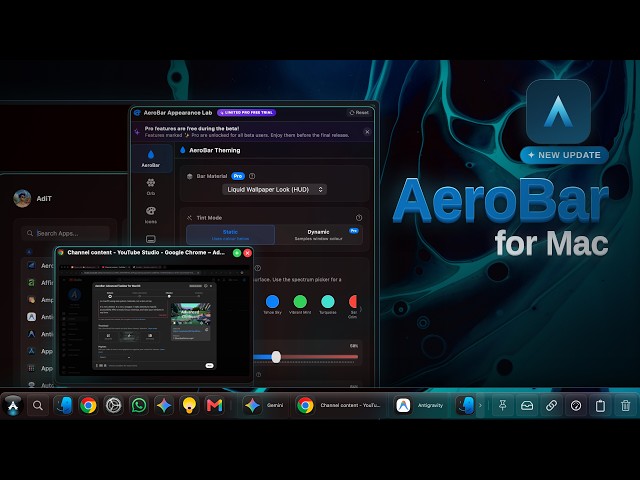The image size is (640, 480).
Task: Pick the Vibrant Mint green swatch
Action: 300,302
